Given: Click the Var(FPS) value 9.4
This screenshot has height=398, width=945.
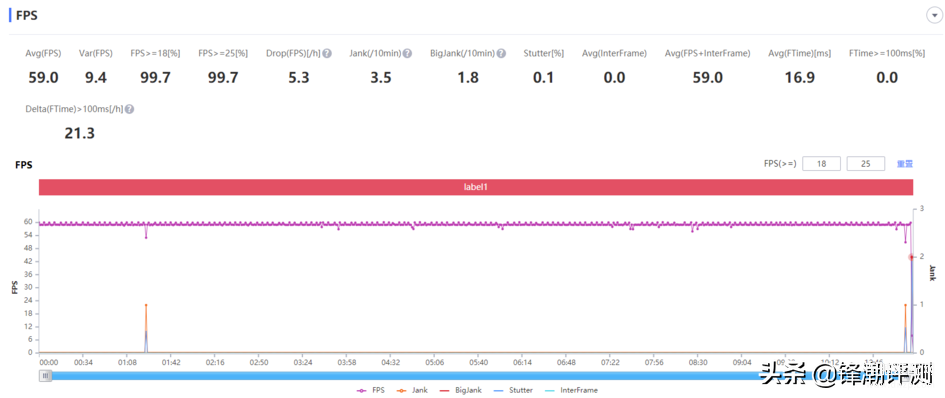Looking at the screenshot, I should [x=95, y=77].
